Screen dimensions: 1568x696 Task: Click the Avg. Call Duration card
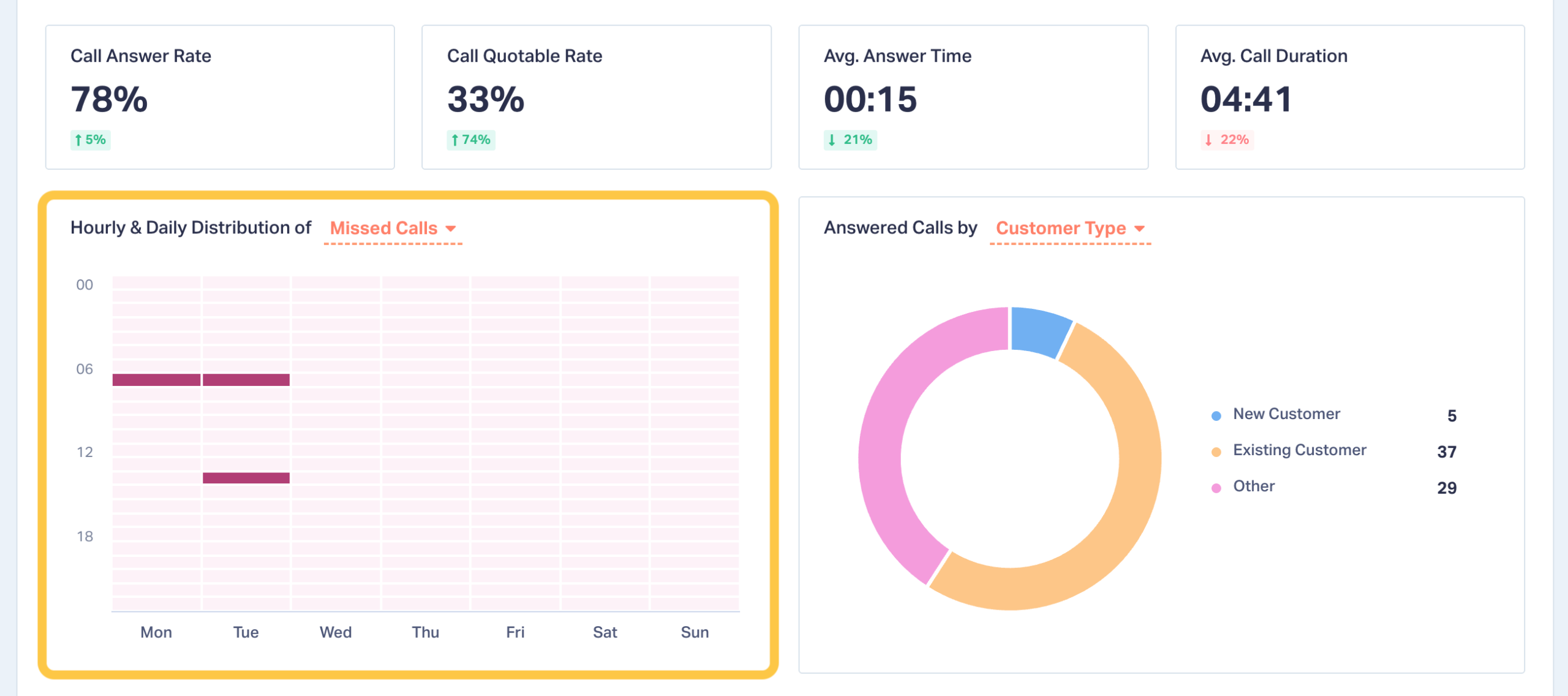[1349, 97]
